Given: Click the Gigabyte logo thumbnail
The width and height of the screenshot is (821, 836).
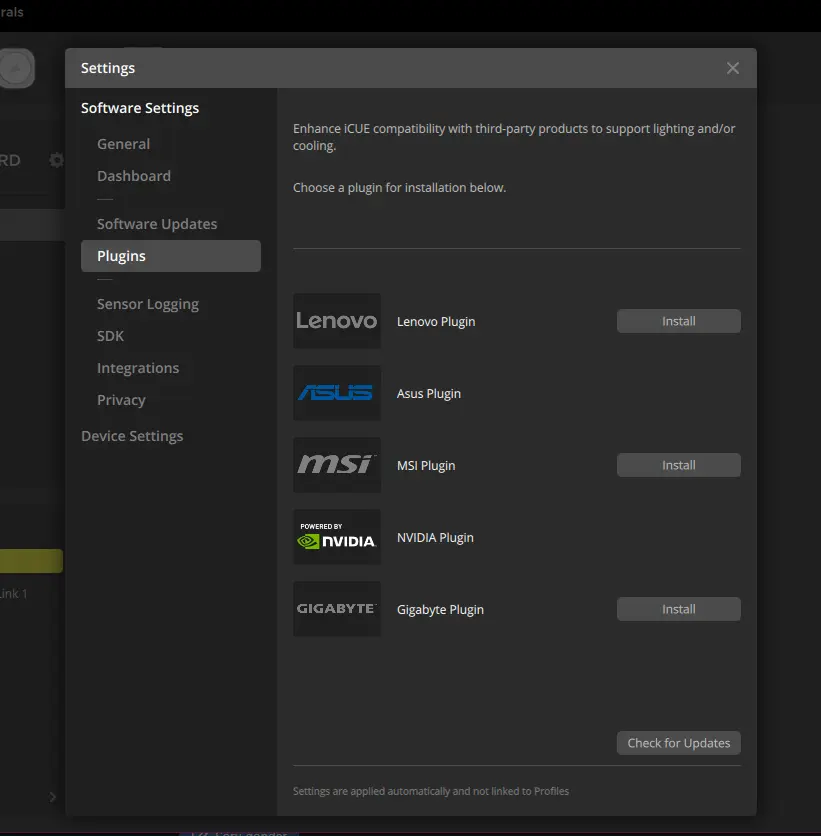Looking at the screenshot, I should click(x=337, y=609).
